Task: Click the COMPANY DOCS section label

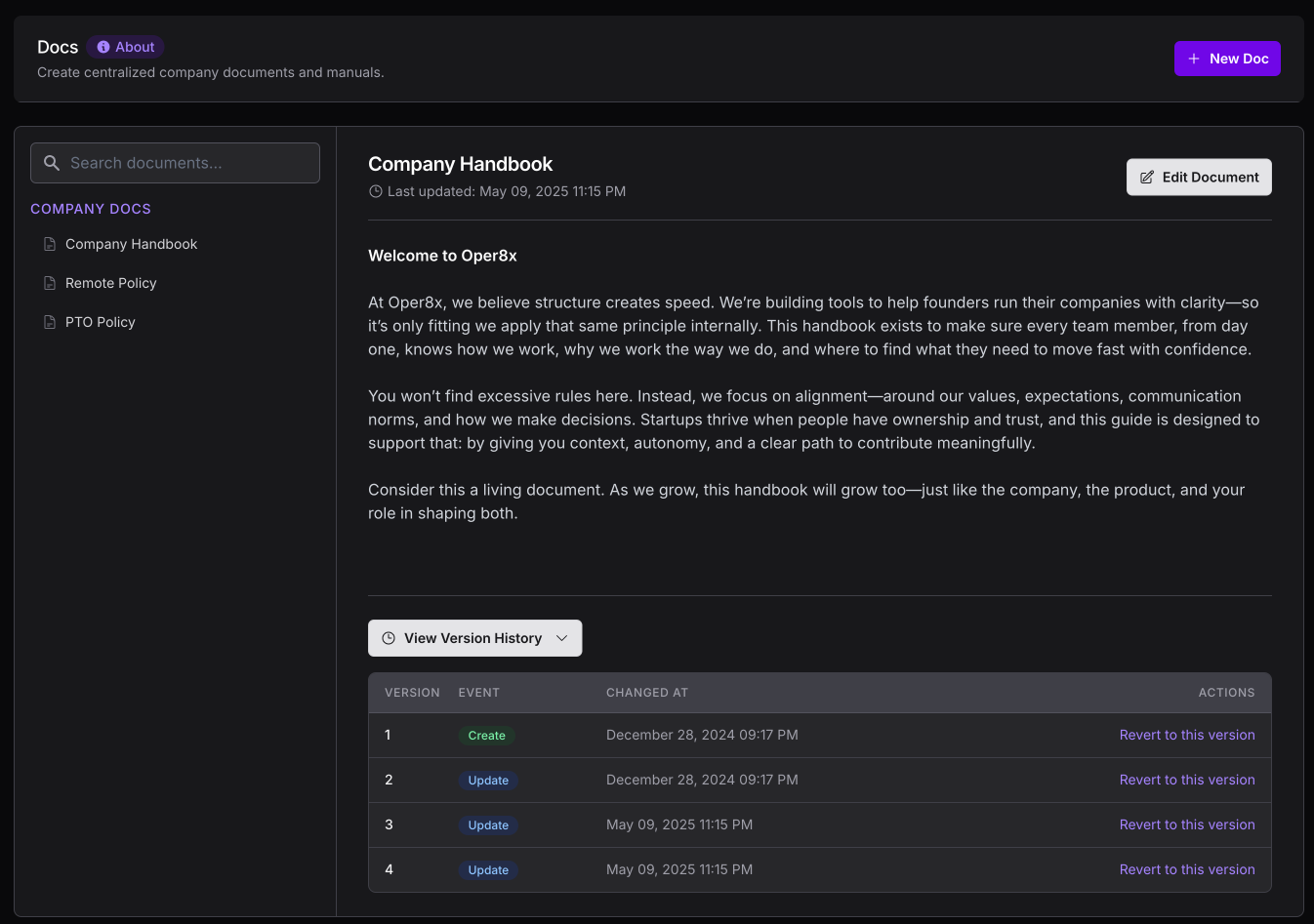Action: pos(91,209)
